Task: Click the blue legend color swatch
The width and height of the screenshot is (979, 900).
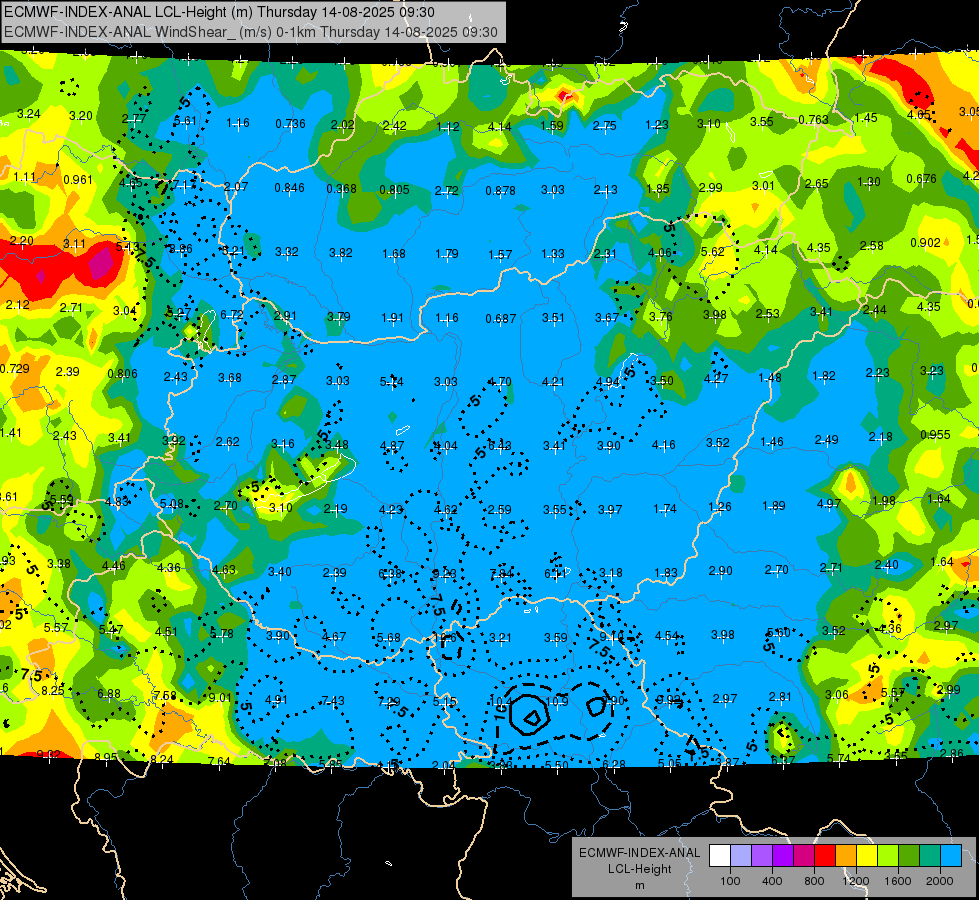Action: [x=952, y=856]
